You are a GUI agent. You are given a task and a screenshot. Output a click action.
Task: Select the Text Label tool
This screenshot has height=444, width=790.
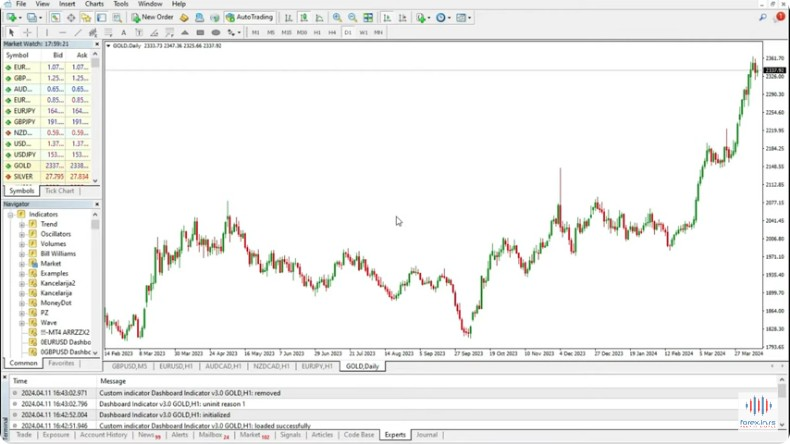pyautogui.click(x=139, y=32)
